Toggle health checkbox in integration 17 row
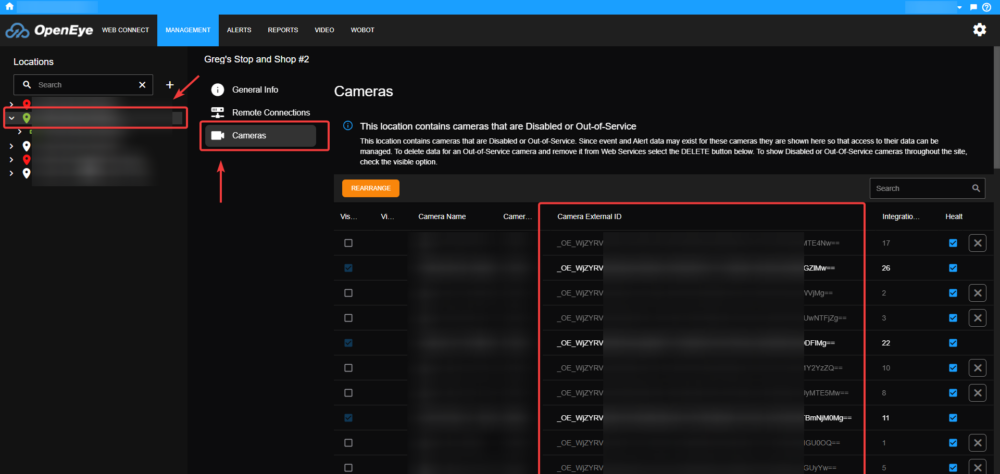Viewport: 1000px width, 474px height. 953,243
